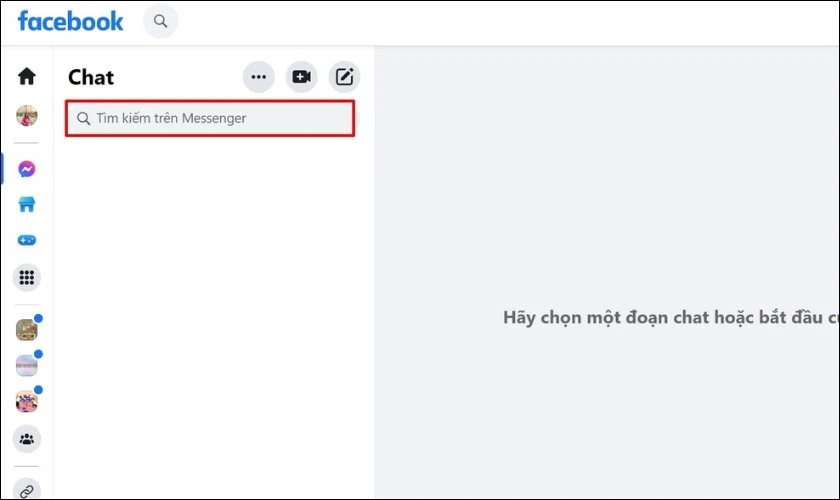This screenshot has height=500, width=840.
Task: Open third shortcut with pink floral thumbnail
Action: pyautogui.click(x=27, y=401)
